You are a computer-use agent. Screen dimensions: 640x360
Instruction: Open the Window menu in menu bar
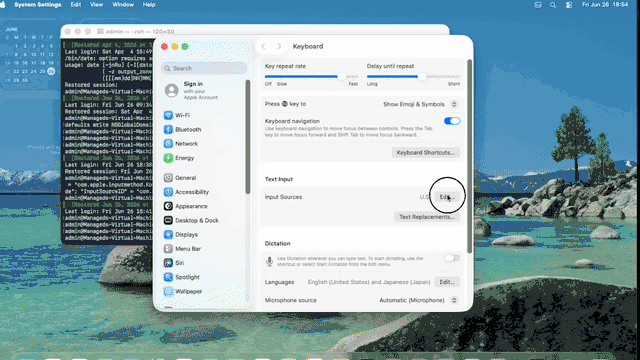[x=123, y=5]
